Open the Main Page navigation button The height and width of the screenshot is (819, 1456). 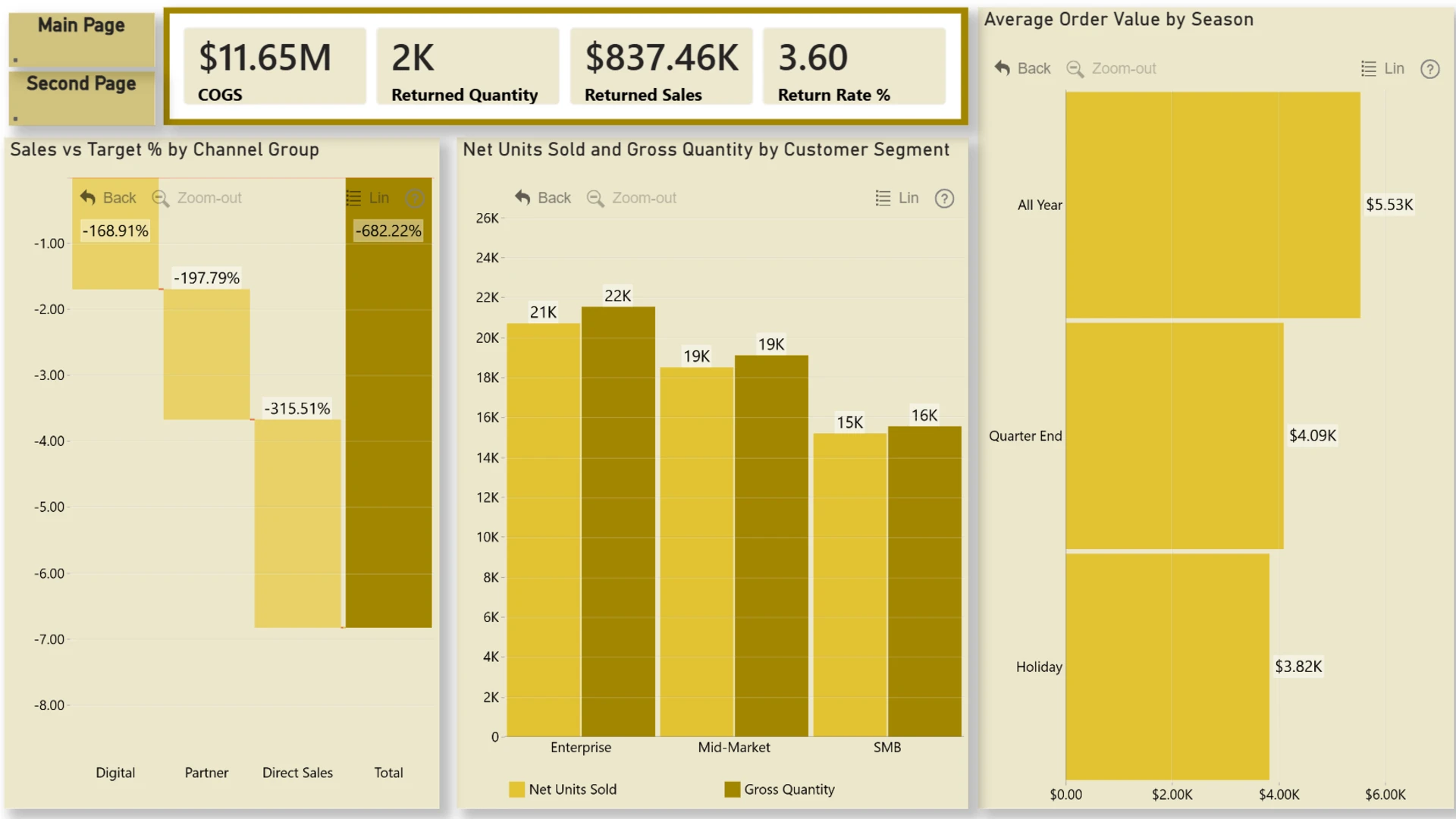point(81,39)
